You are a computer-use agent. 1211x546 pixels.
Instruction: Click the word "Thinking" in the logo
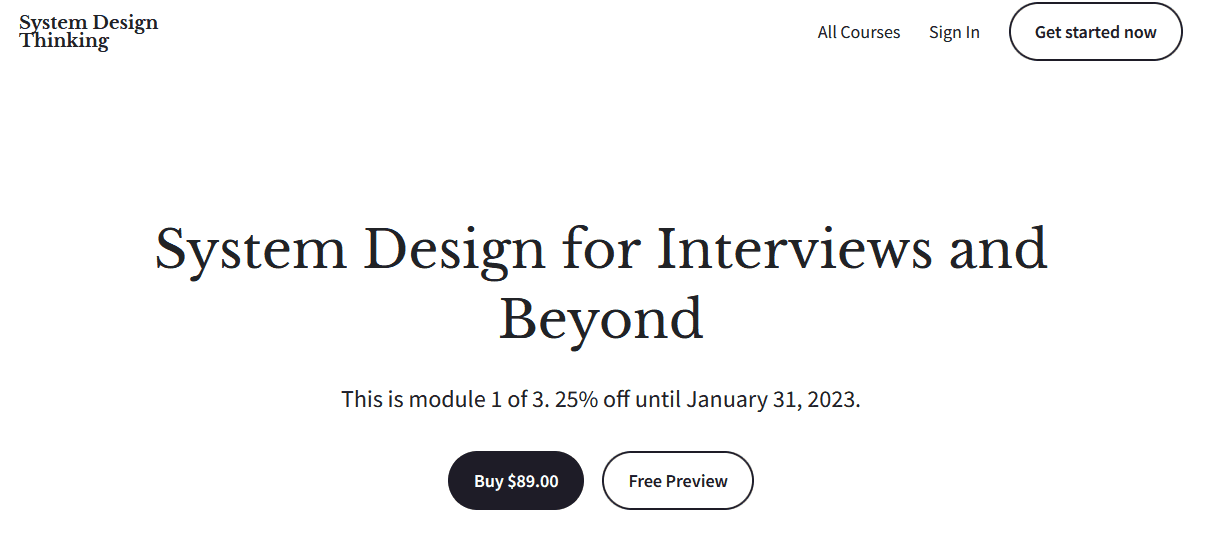[x=64, y=41]
